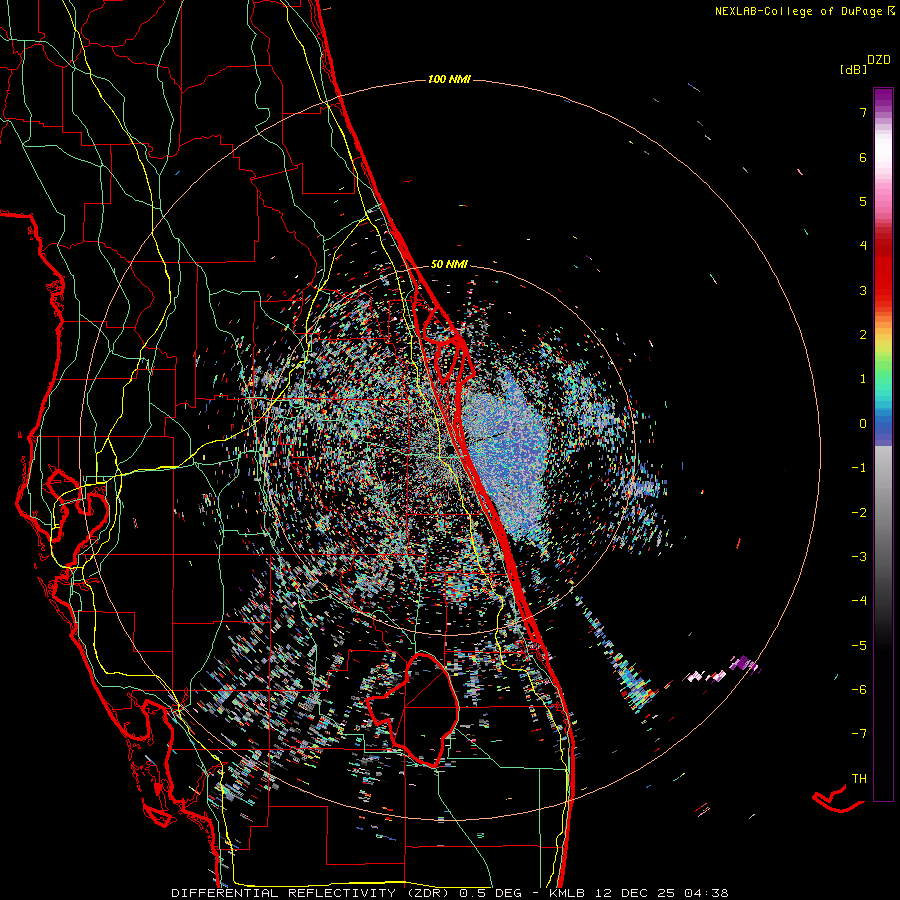900x900 pixels.
Task: Click the 0.5 DEG elevation text
Action: click(490, 893)
